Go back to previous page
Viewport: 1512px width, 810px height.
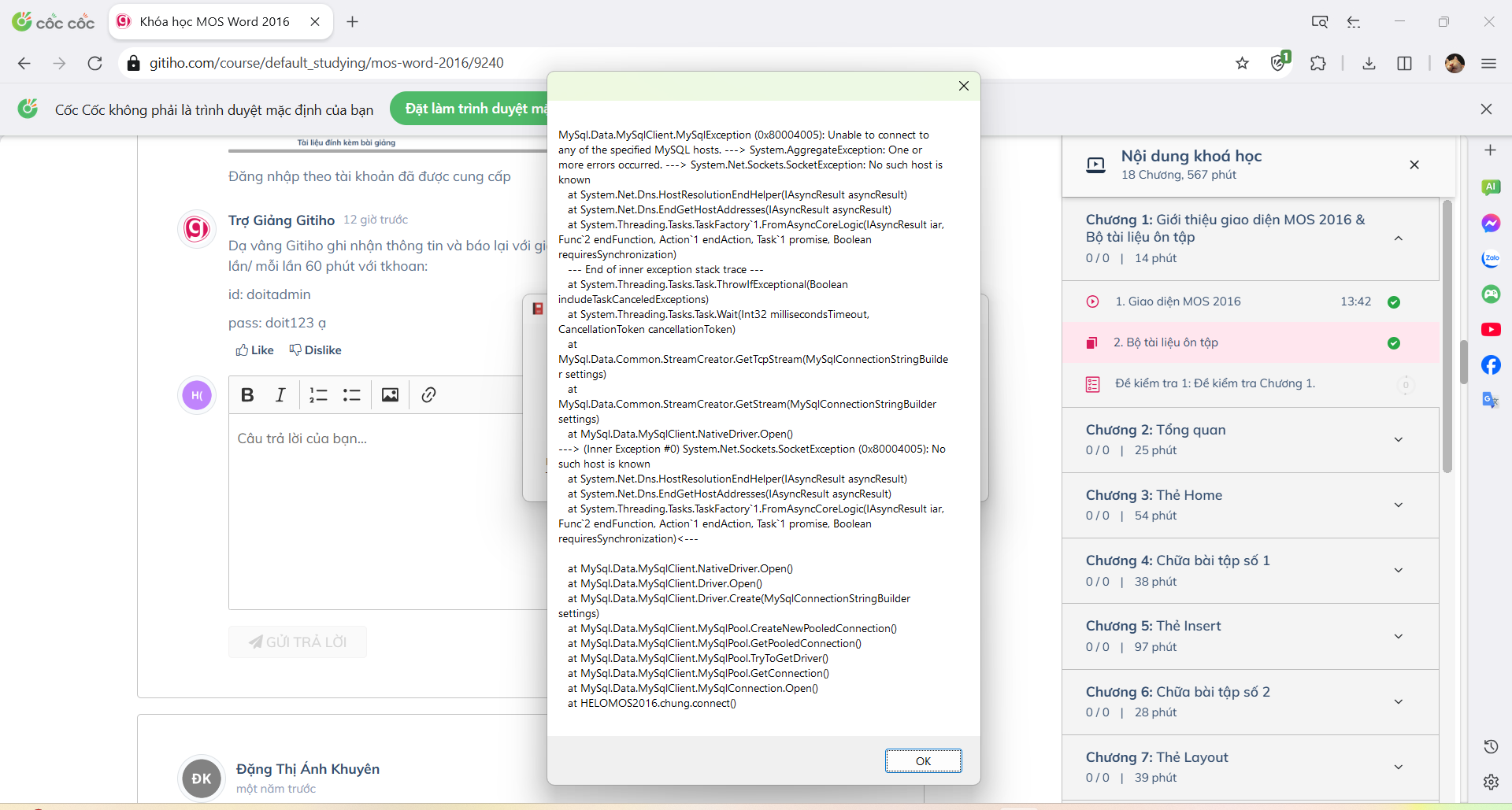pyautogui.click(x=24, y=63)
